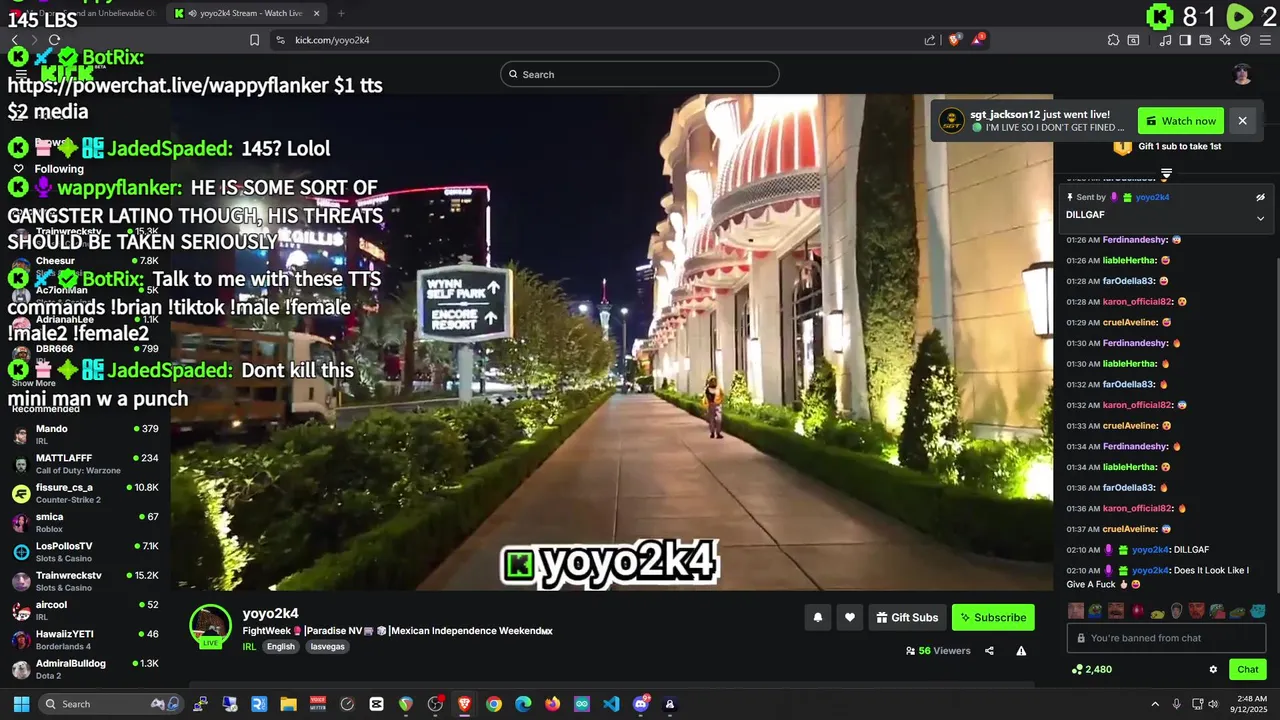Viewport: 1280px width, 720px height.
Task: Open Discord from taskbar
Action: (x=640, y=704)
